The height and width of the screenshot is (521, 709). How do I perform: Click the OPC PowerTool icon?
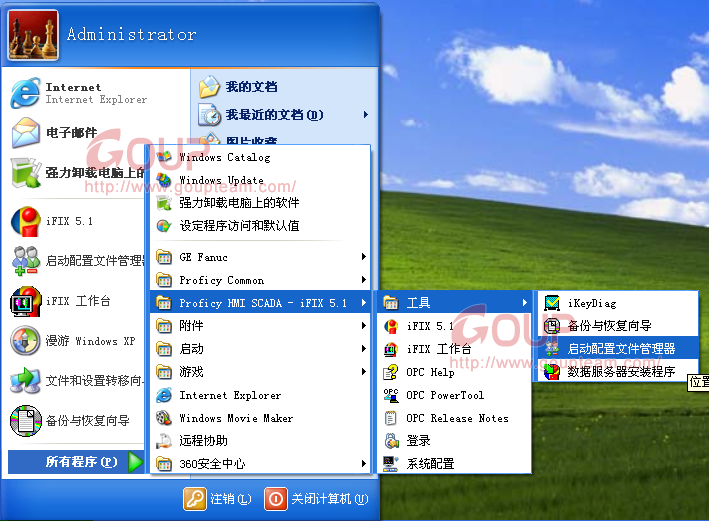coord(391,395)
